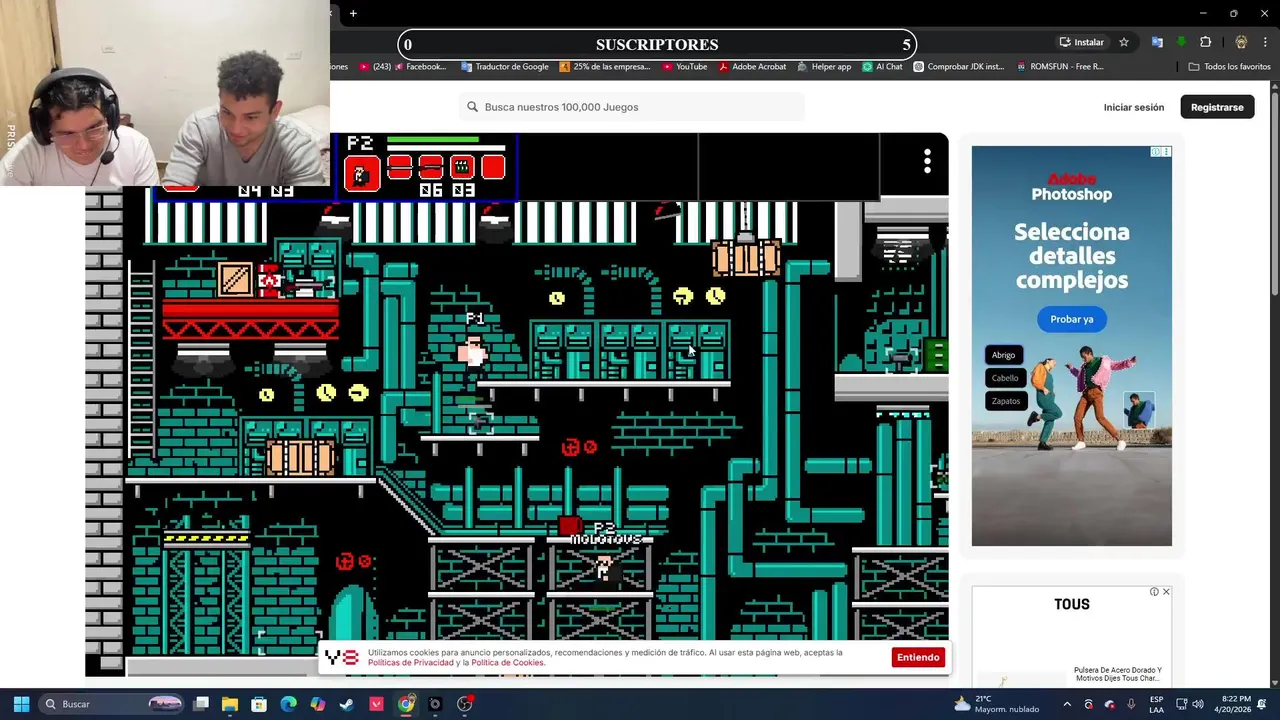Open the Comprobar JDK inst... bookmark
Viewport: 1280px width, 720px height.
[959, 66]
